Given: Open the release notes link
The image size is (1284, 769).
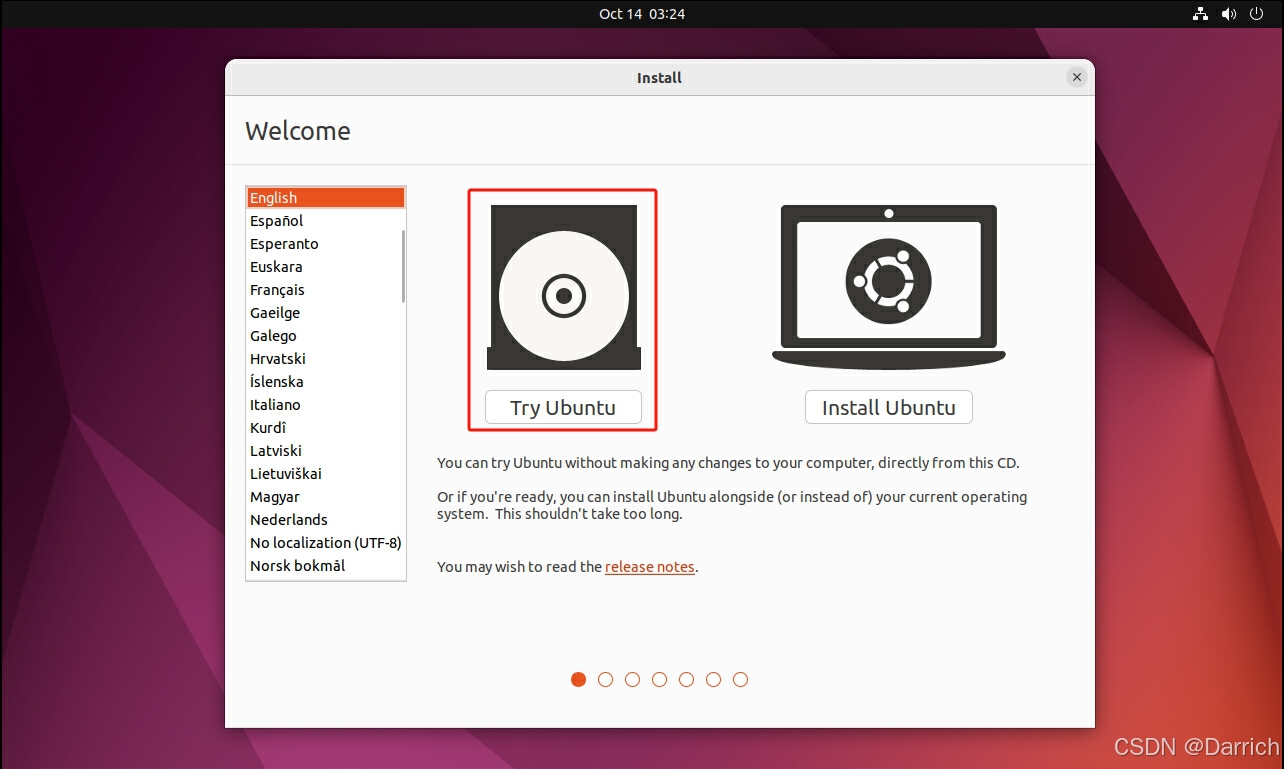Looking at the screenshot, I should (650, 566).
